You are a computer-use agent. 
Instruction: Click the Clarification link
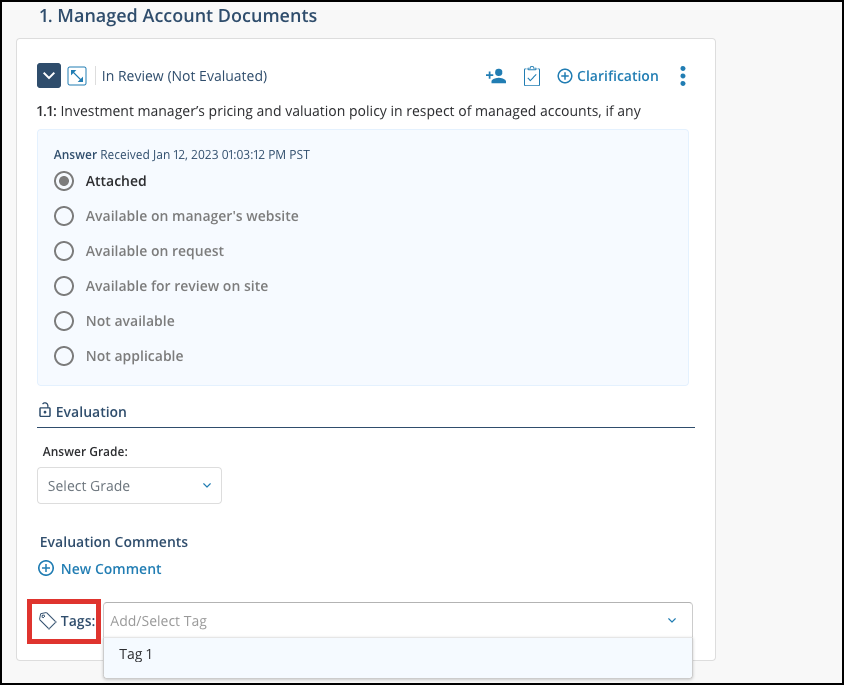617,76
